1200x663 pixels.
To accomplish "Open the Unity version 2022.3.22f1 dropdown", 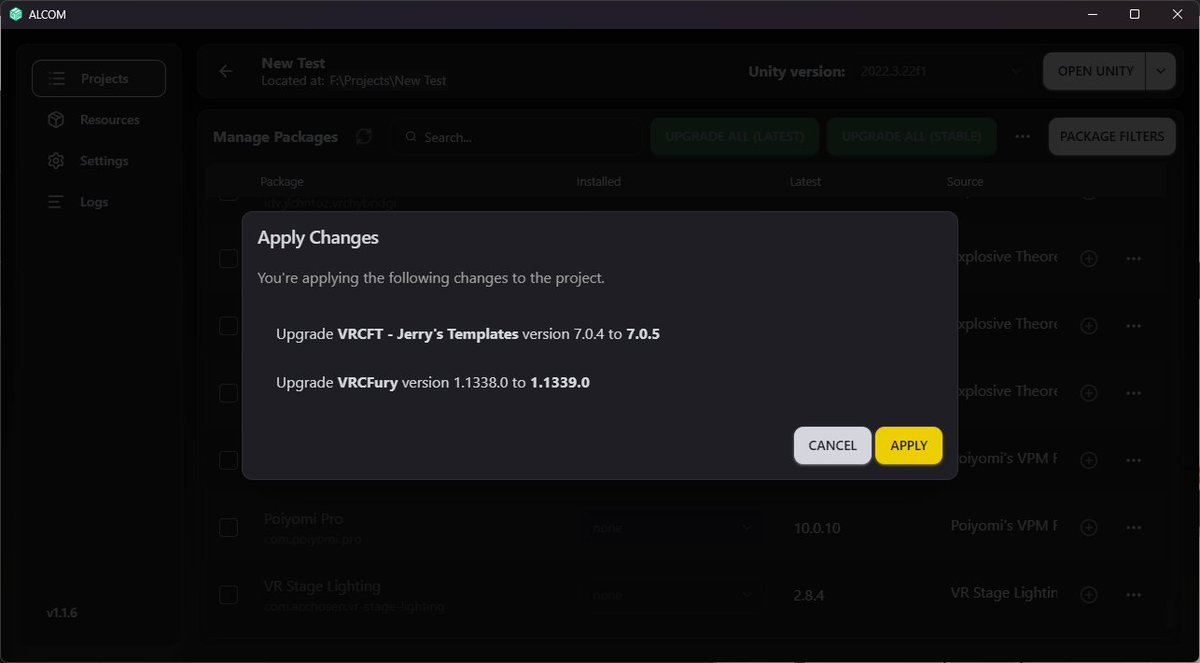I will coord(941,71).
